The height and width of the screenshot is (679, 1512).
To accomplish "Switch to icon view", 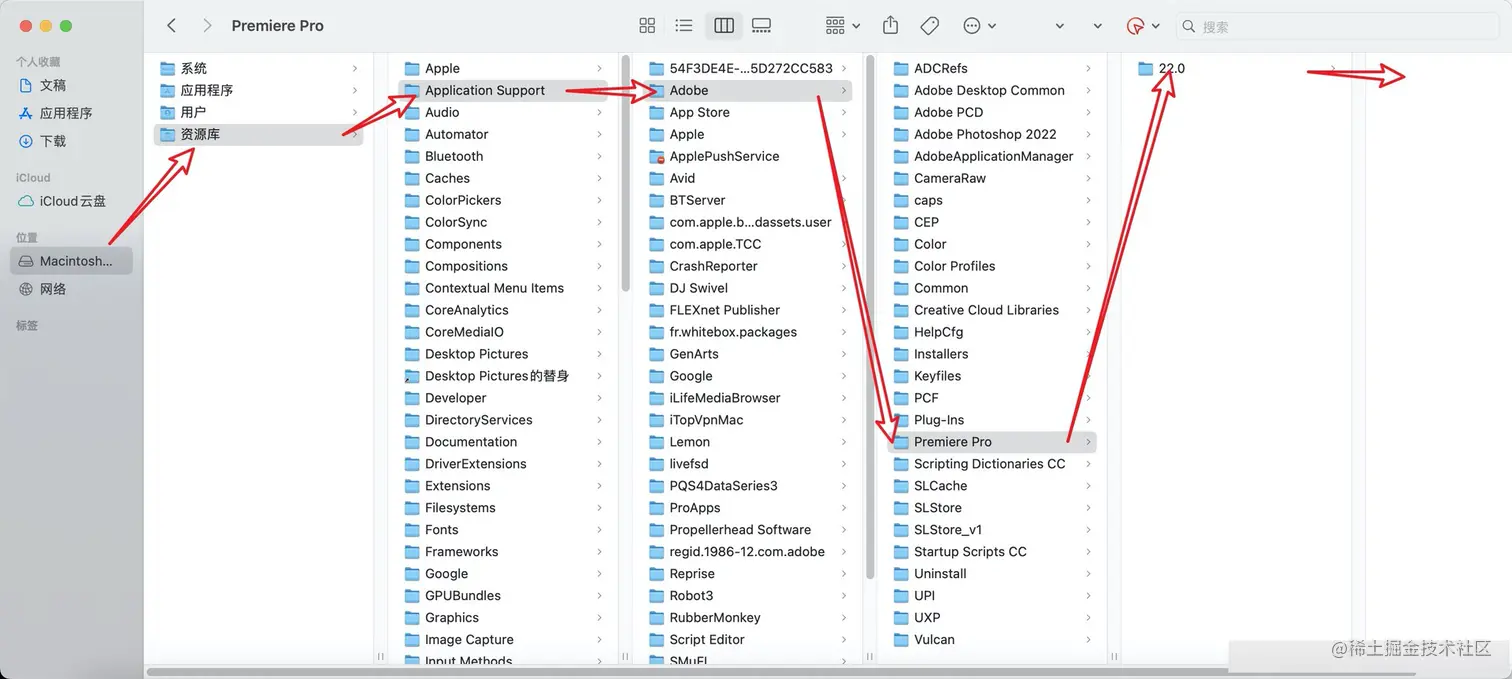I will pos(647,26).
